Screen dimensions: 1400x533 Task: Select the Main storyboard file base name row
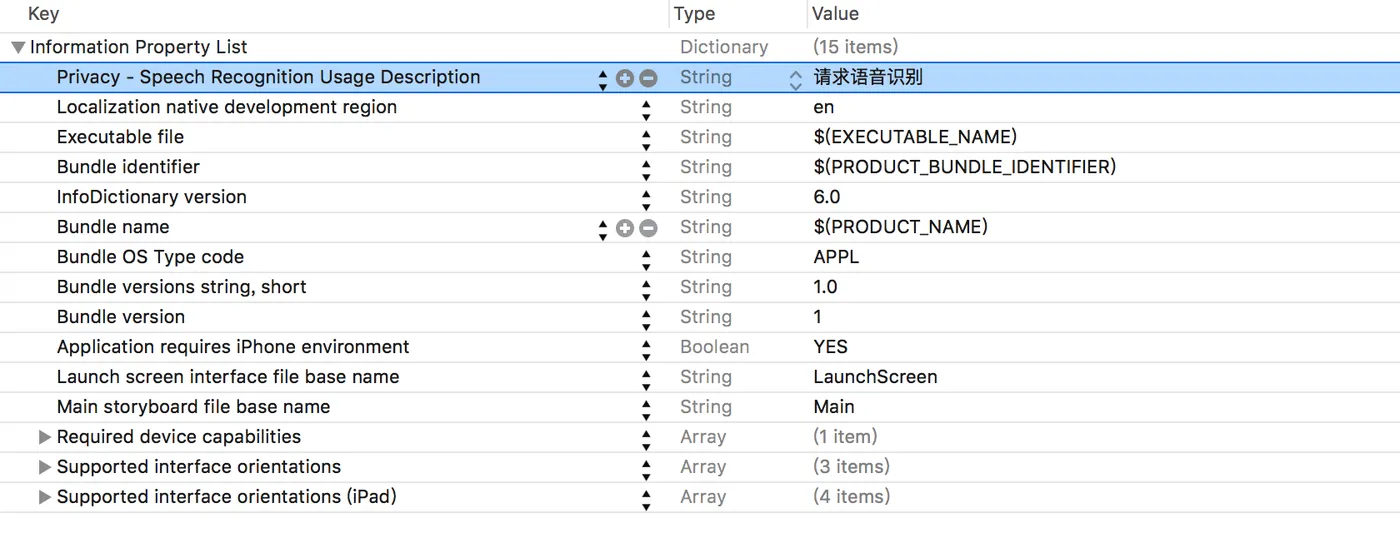193,407
